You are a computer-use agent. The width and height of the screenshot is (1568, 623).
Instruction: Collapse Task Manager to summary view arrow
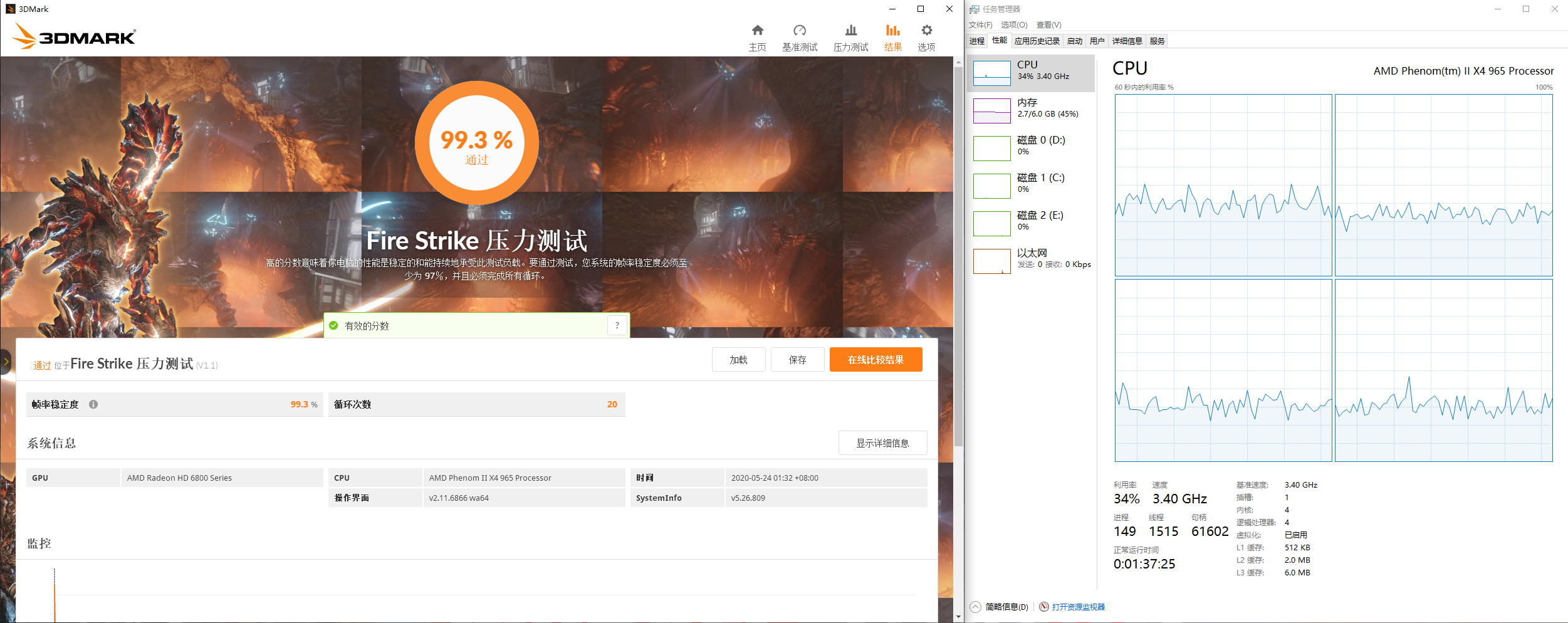[976, 607]
